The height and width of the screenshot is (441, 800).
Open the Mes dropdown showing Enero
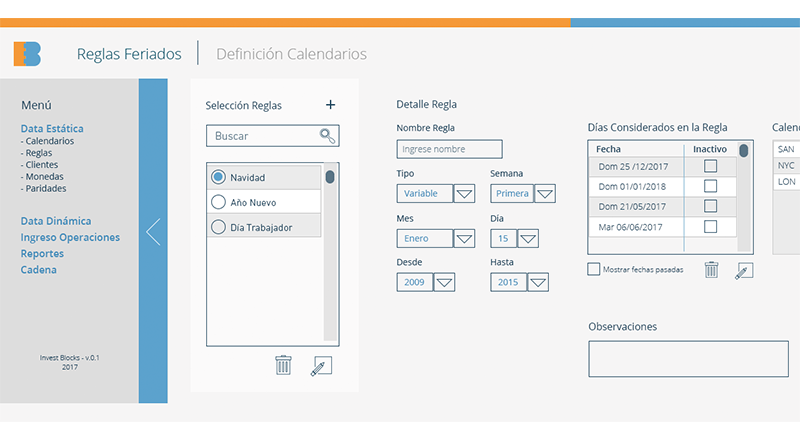(464, 239)
